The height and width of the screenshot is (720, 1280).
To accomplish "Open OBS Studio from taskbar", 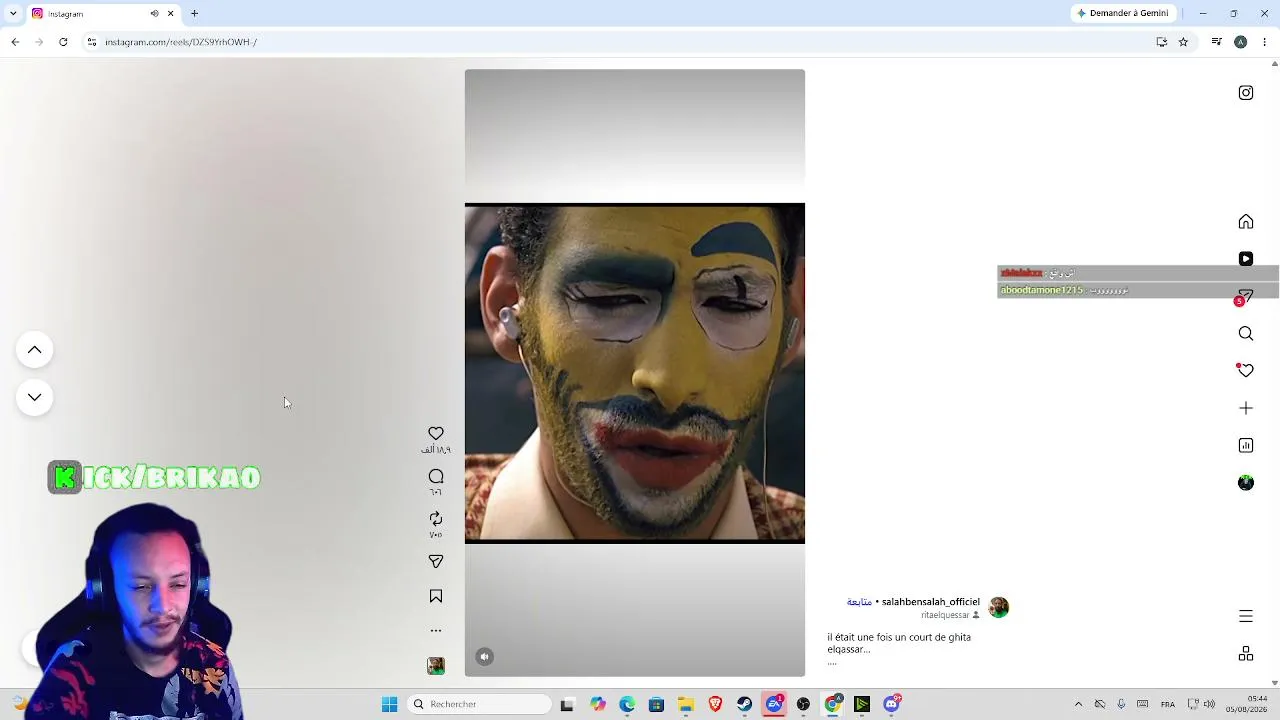I will click(x=803, y=704).
